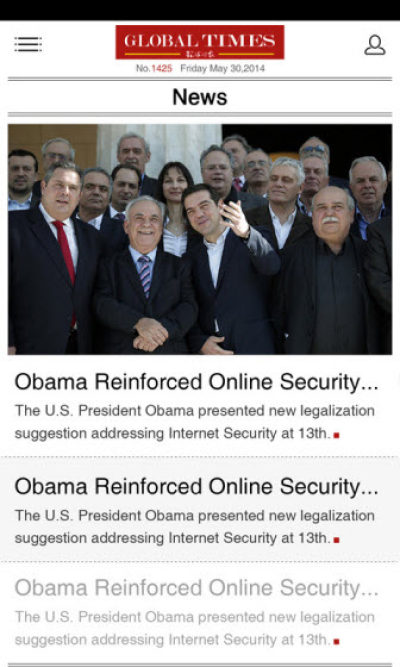
Task: Click red end marker of faded third article
Action: (x=336, y=641)
